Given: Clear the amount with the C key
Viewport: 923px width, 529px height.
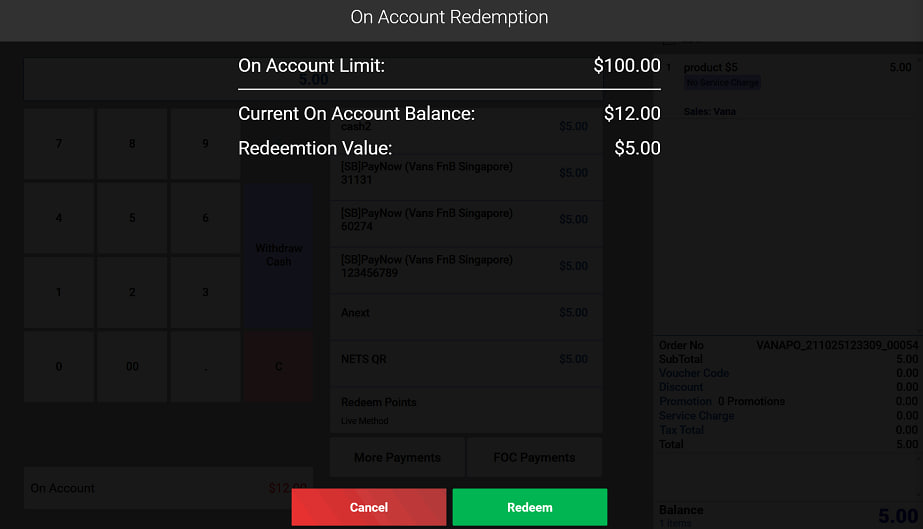Looking at the screenshot, I should pyautogui.click(x=278, y=367).
